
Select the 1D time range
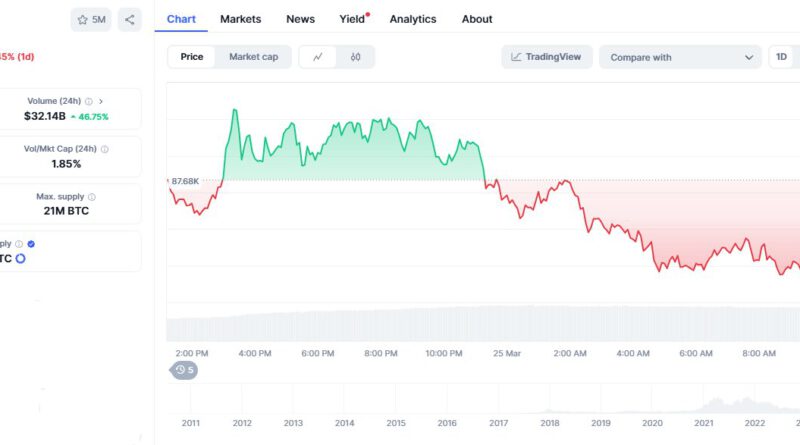781,57
